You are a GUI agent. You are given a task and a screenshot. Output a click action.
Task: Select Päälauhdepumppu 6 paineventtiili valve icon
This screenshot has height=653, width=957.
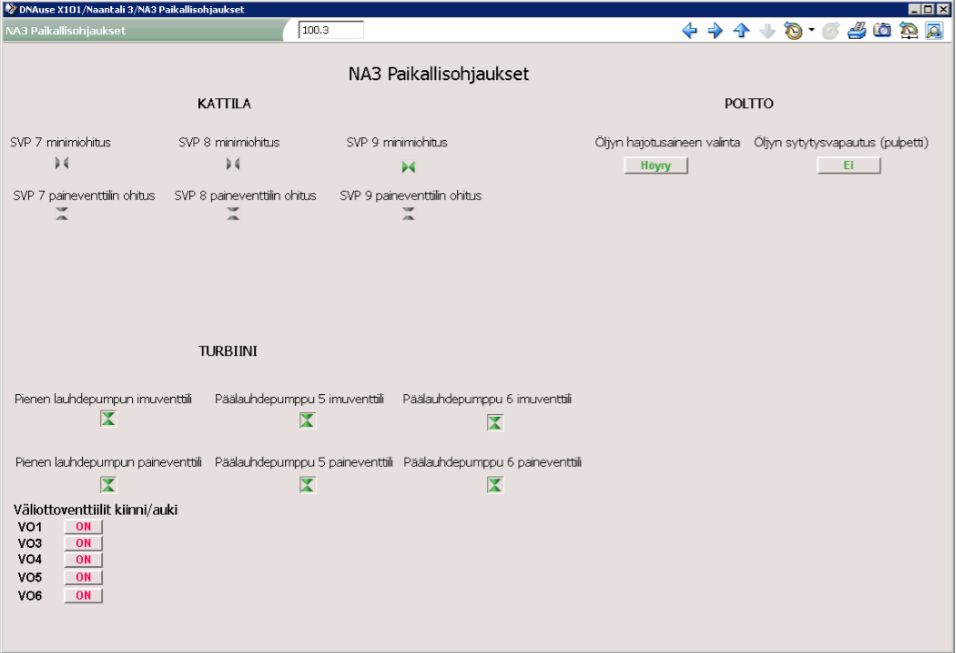click(495, 485)
